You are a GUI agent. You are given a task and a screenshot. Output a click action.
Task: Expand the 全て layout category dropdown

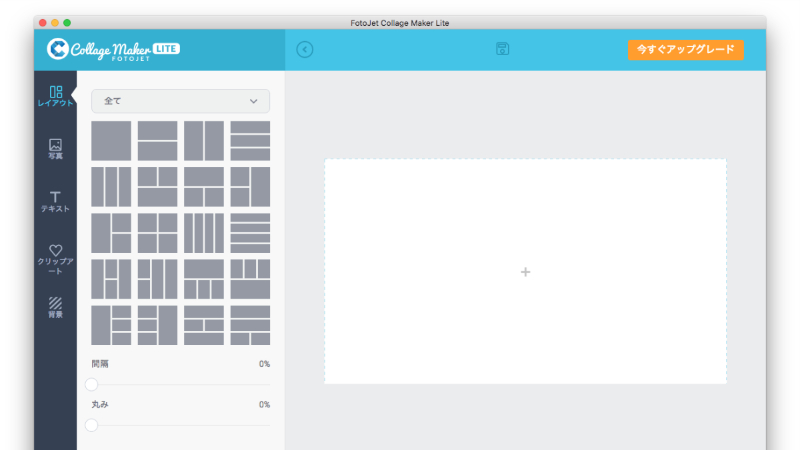tap(180, 101)
